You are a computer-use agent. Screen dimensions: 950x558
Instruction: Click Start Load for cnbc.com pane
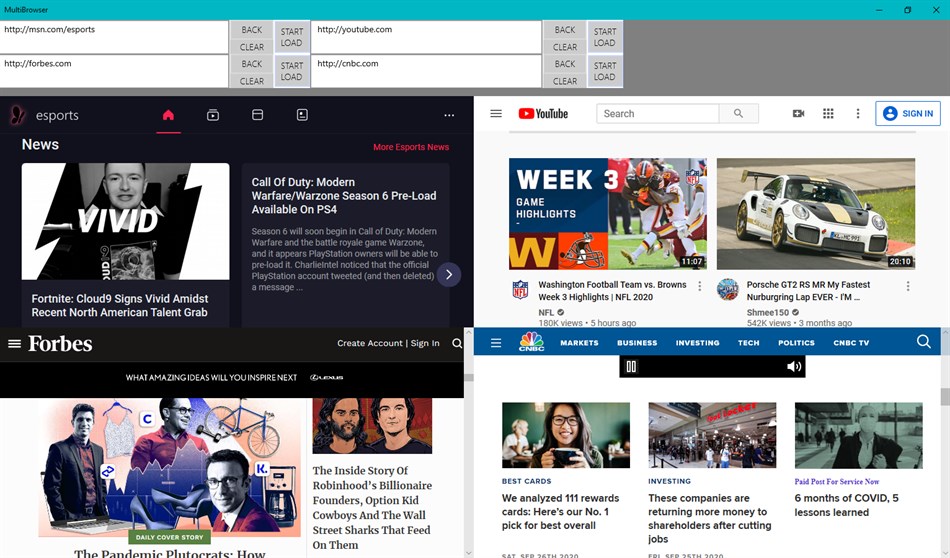[x=605, y=71]
